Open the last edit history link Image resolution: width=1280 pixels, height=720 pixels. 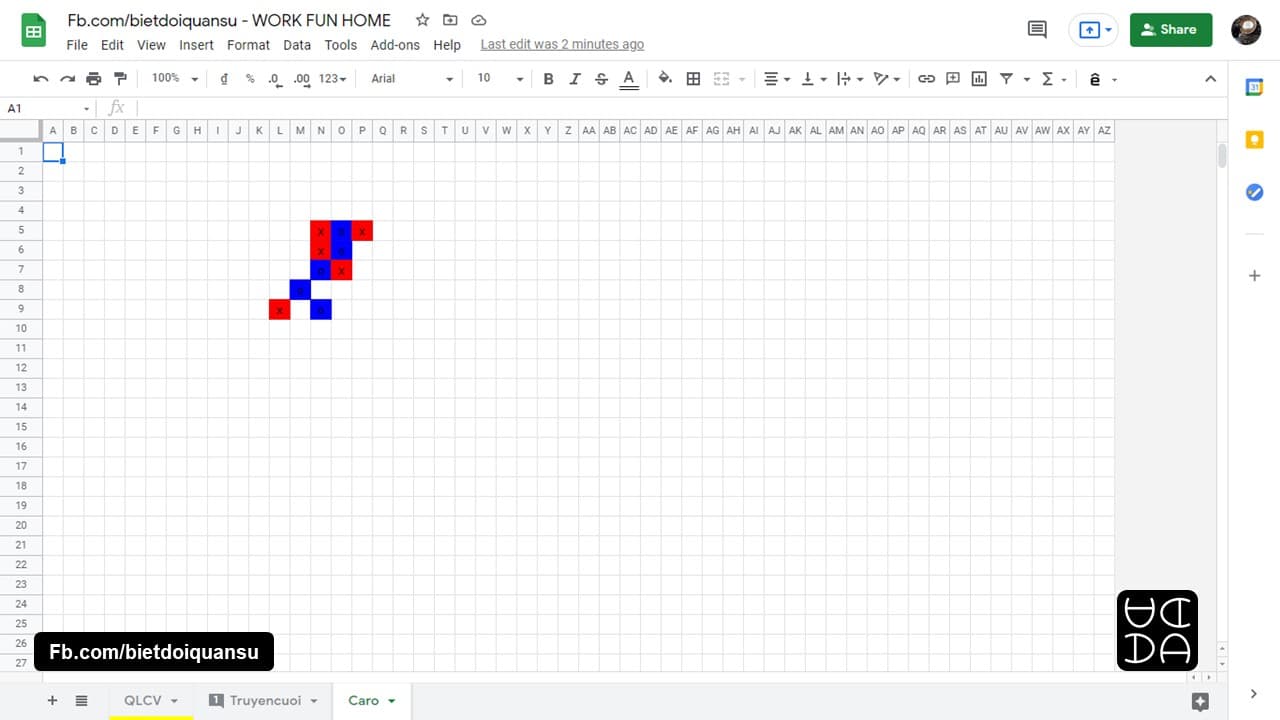[562, 45]
